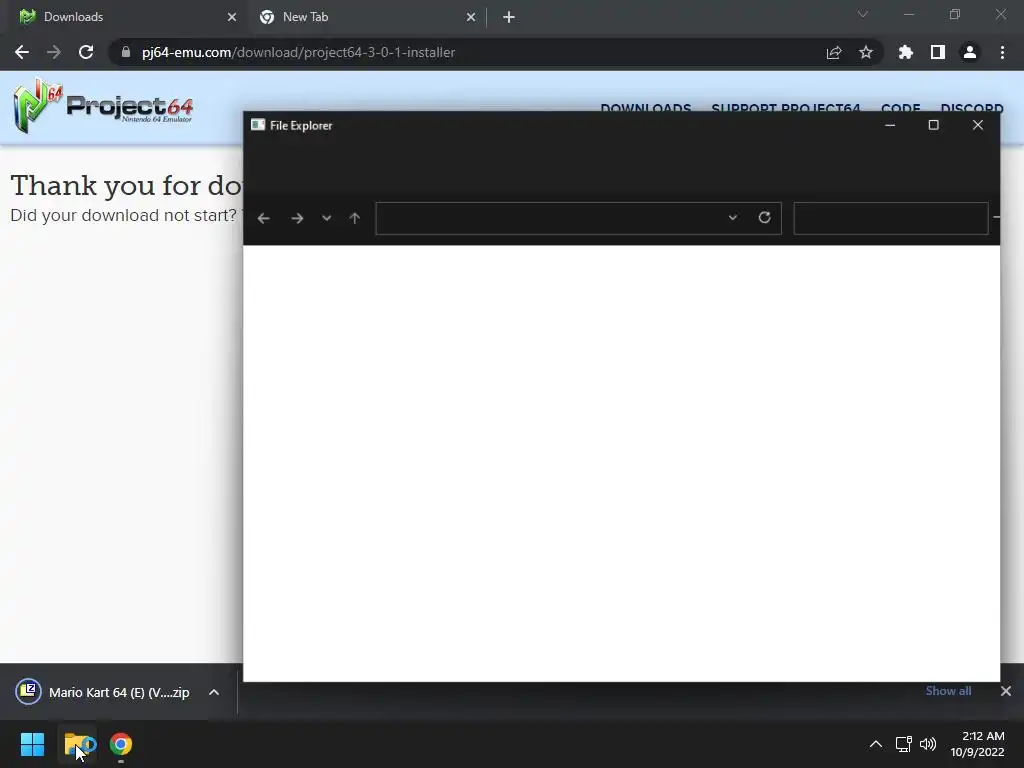Open SUPPORT PROJECT64 nav link

(786, 106)
